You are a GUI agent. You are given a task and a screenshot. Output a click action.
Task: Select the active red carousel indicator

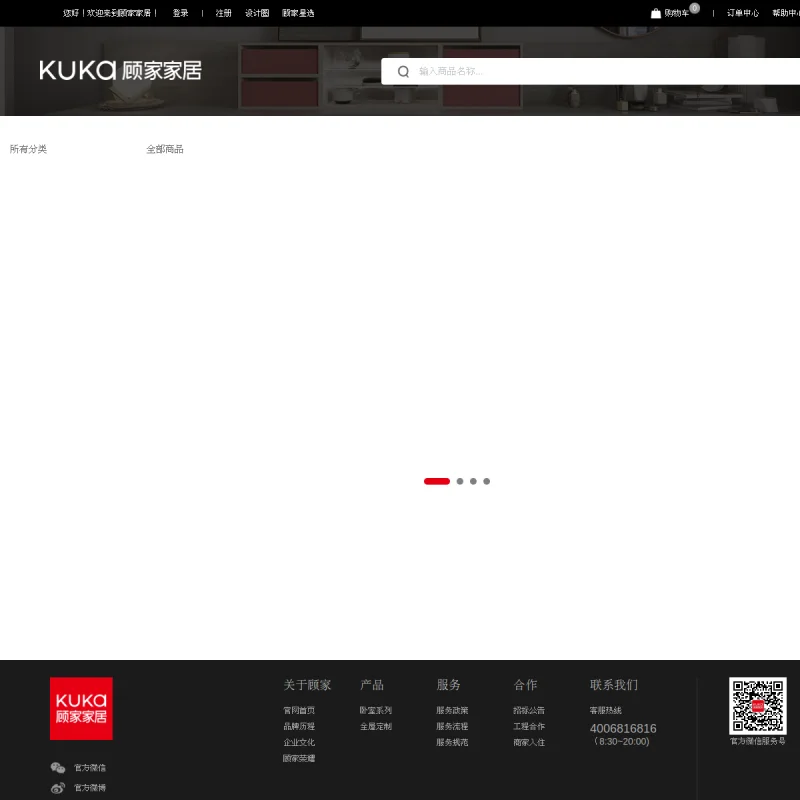click(x=437, y=481)
